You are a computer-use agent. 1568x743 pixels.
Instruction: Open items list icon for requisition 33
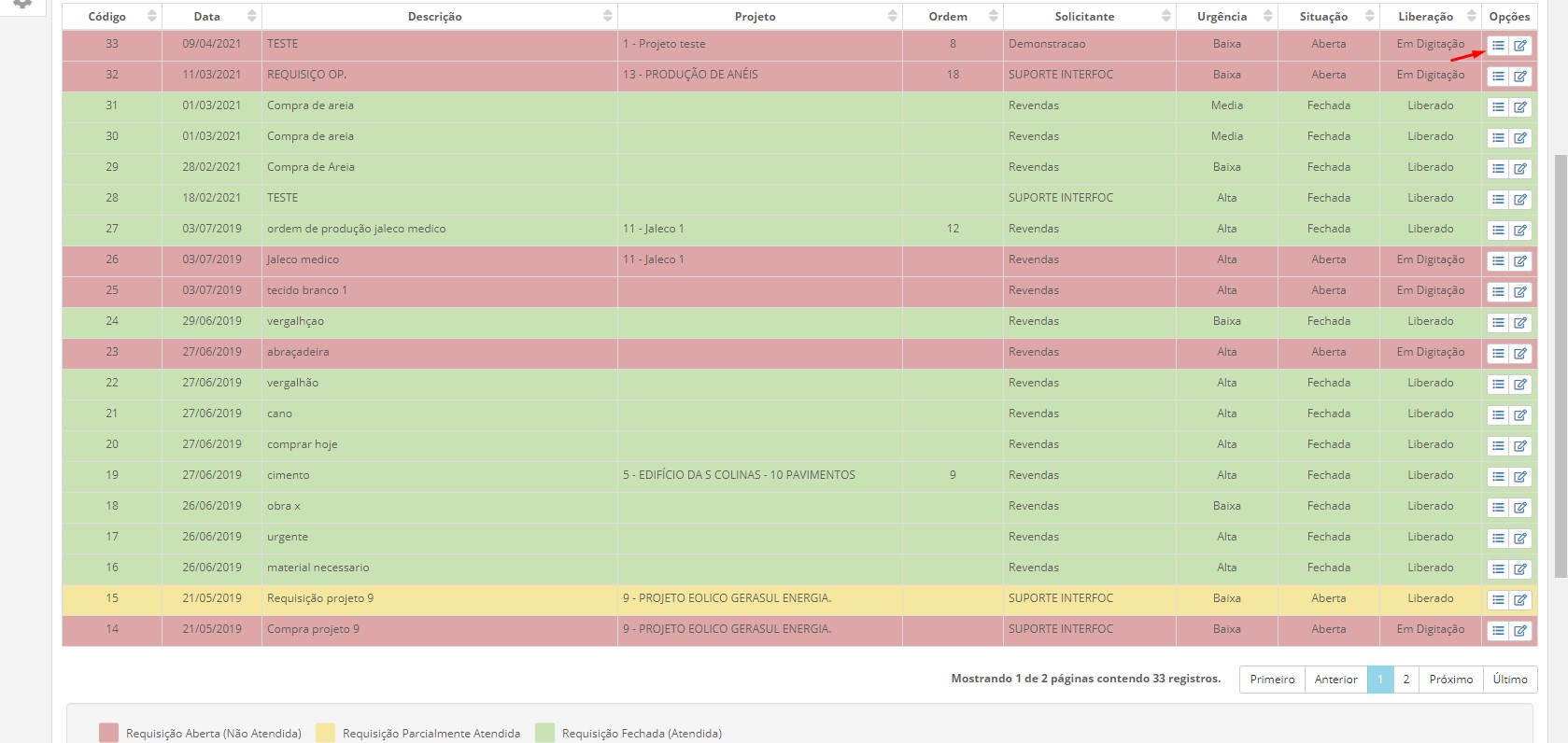tap(1498, 46)
